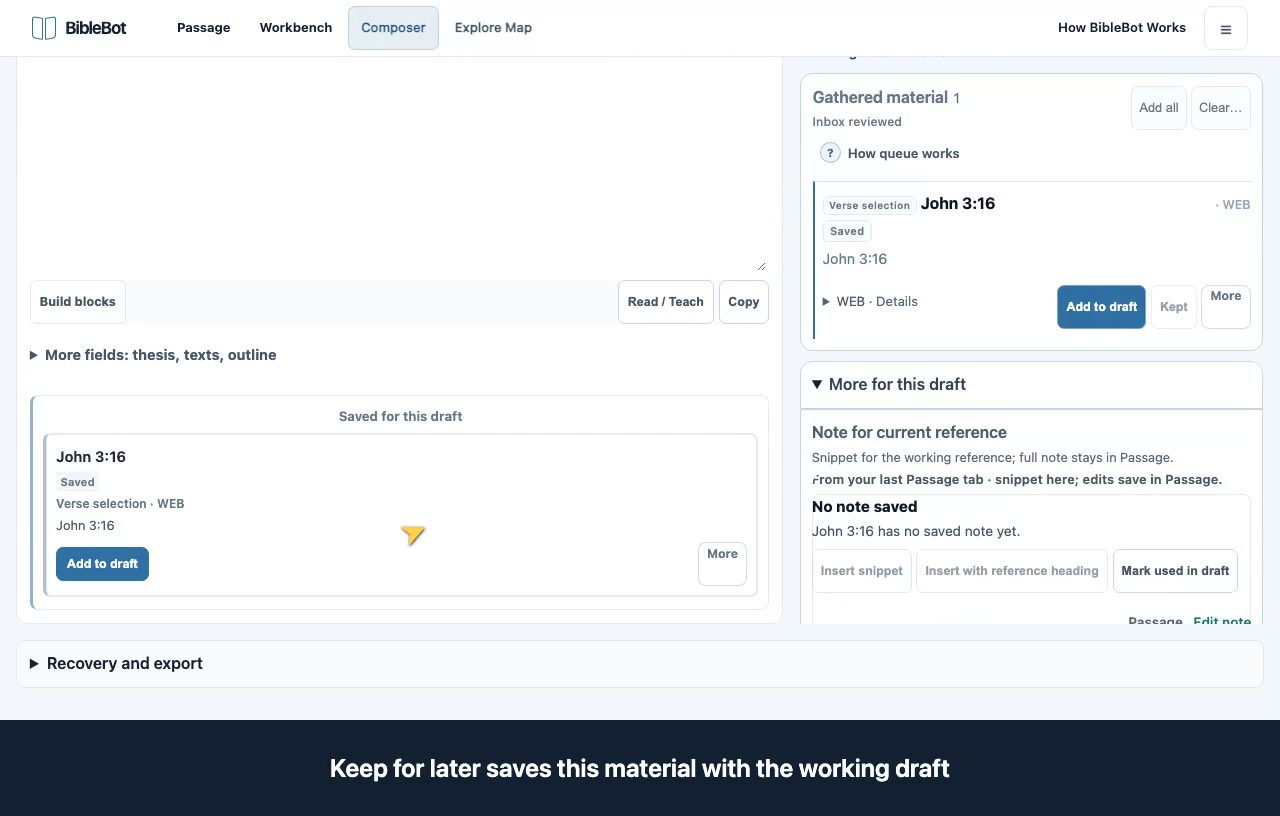Open the Edit note link
The width and height of the screenshot is (1280, 816).
coord(1222,621)
